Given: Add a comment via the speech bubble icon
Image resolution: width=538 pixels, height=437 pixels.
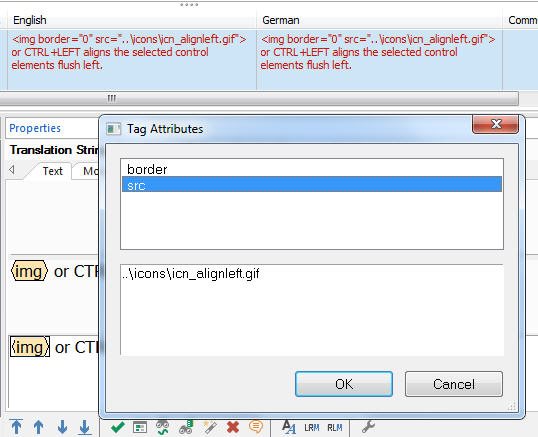Looking at the screenshot, I should tap(256, 427).
